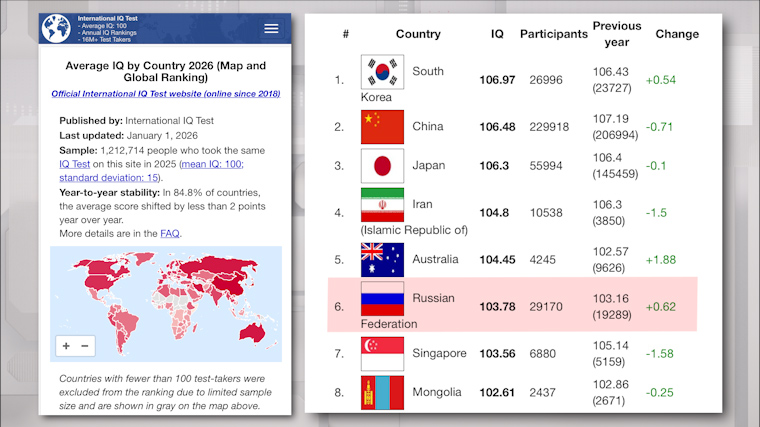The height and width of the screenshot is (427, 760).
Task: Open the FAQ link
Action: click(170, 233)
